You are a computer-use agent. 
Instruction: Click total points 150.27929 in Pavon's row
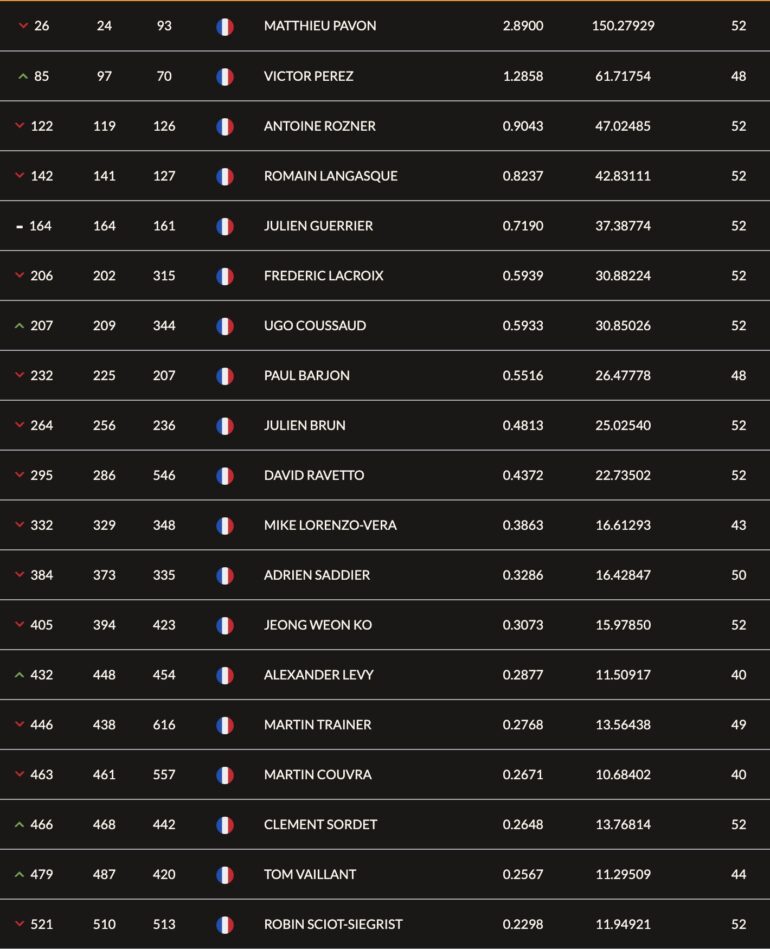623,26
